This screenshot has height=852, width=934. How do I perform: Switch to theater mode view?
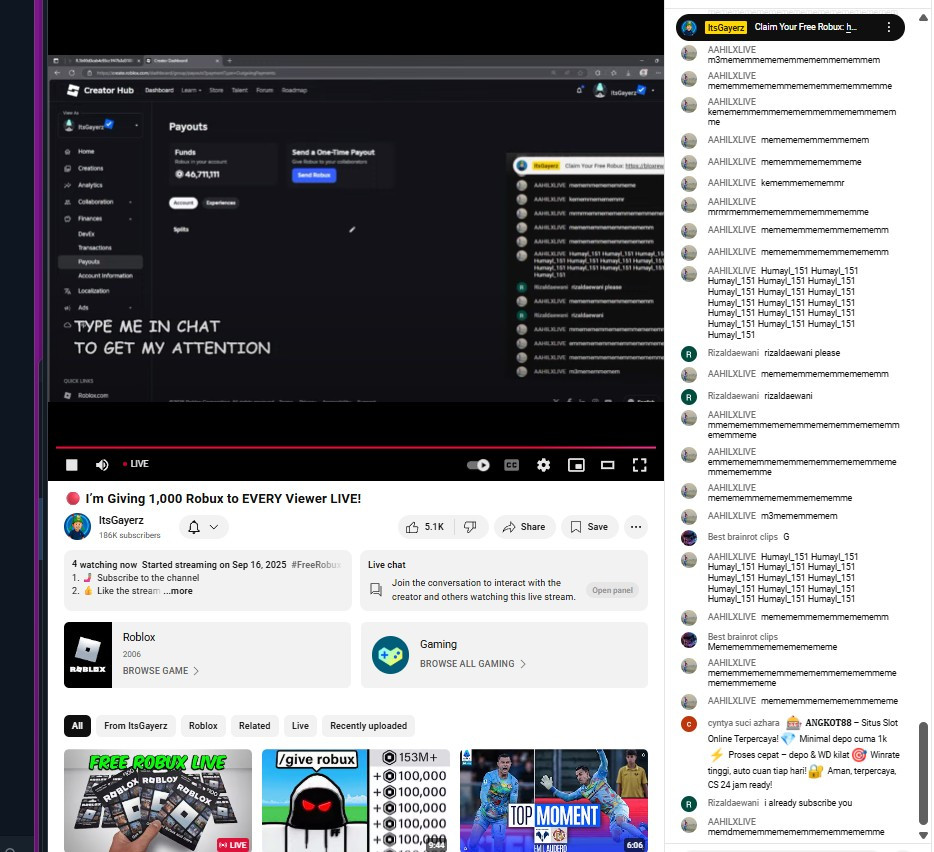(608, 465)
